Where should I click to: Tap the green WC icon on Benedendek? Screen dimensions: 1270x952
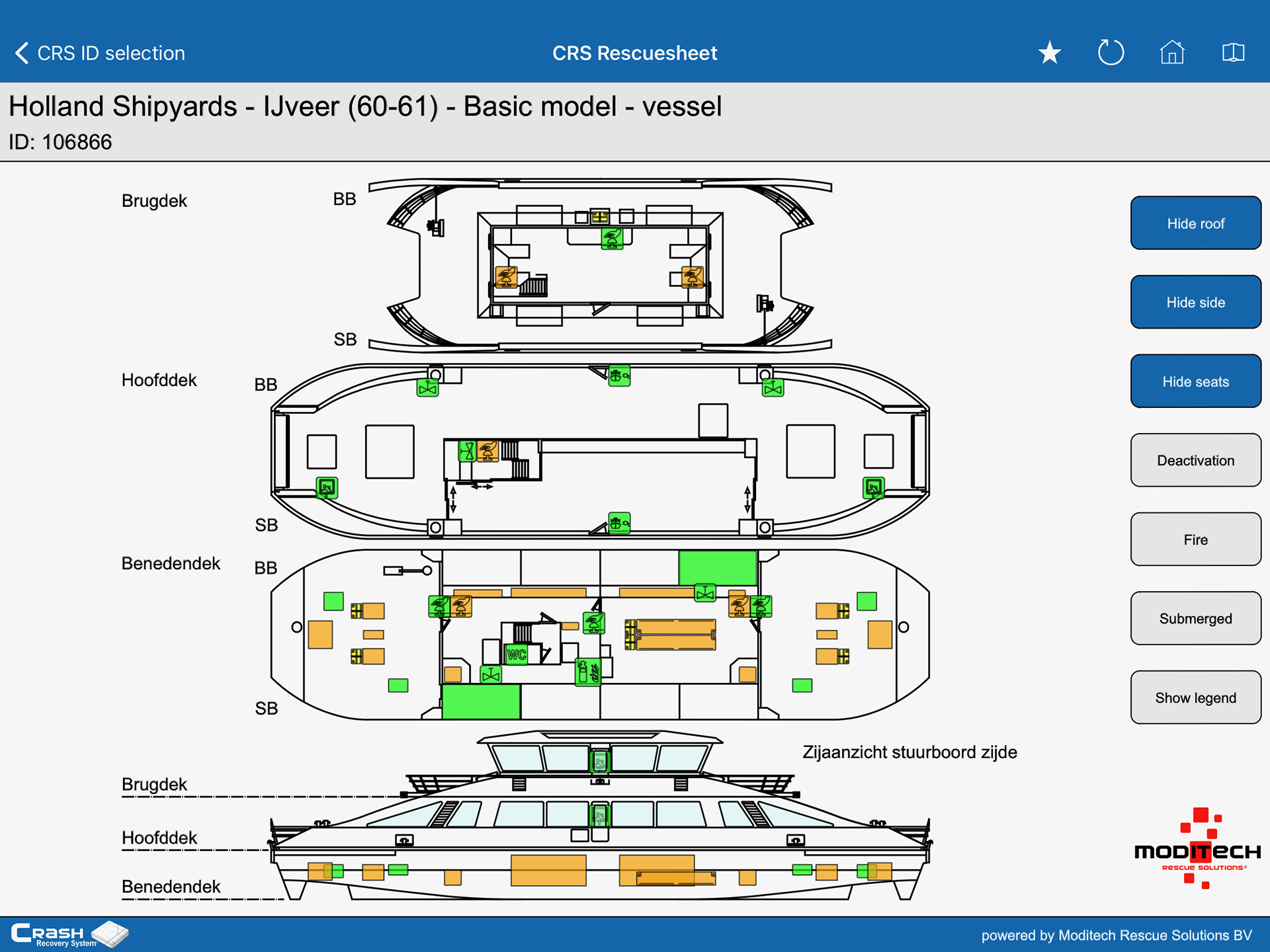516,654
